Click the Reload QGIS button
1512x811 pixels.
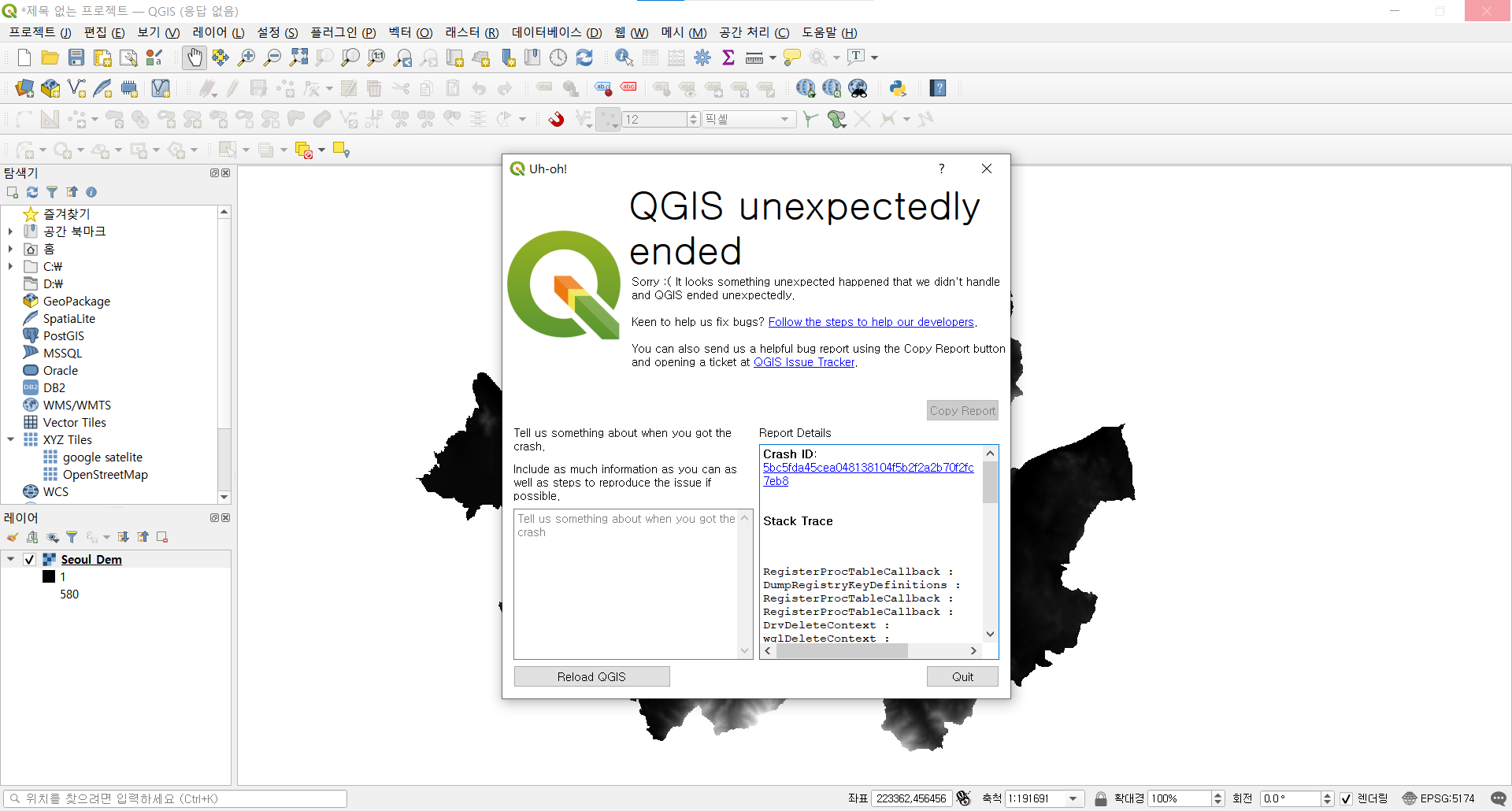[591, 676]
